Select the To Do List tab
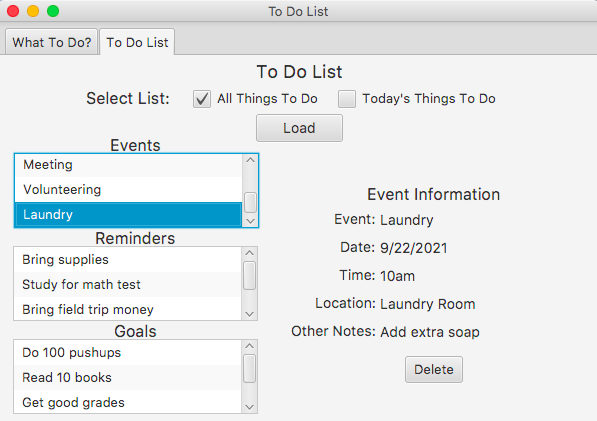Image resolution: width=597 pixels, height=421 pixels. click(137, 42)
